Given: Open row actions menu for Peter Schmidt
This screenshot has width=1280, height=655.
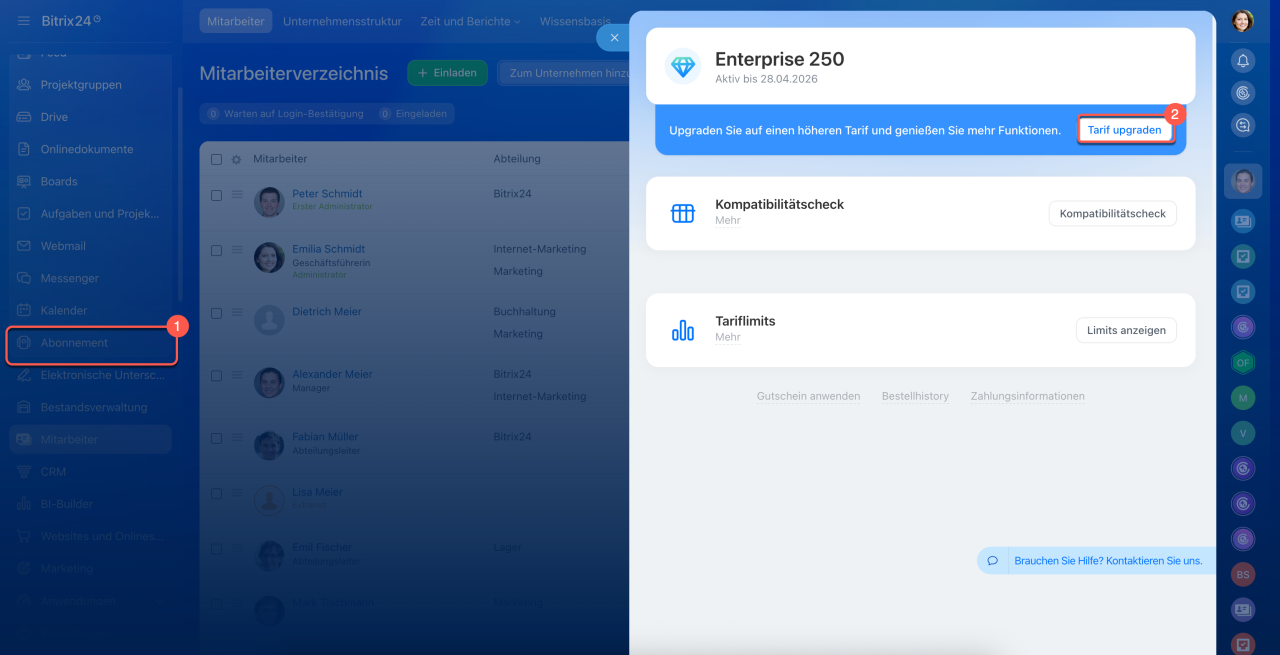Looking at the screenshot, I should point(237,194).
